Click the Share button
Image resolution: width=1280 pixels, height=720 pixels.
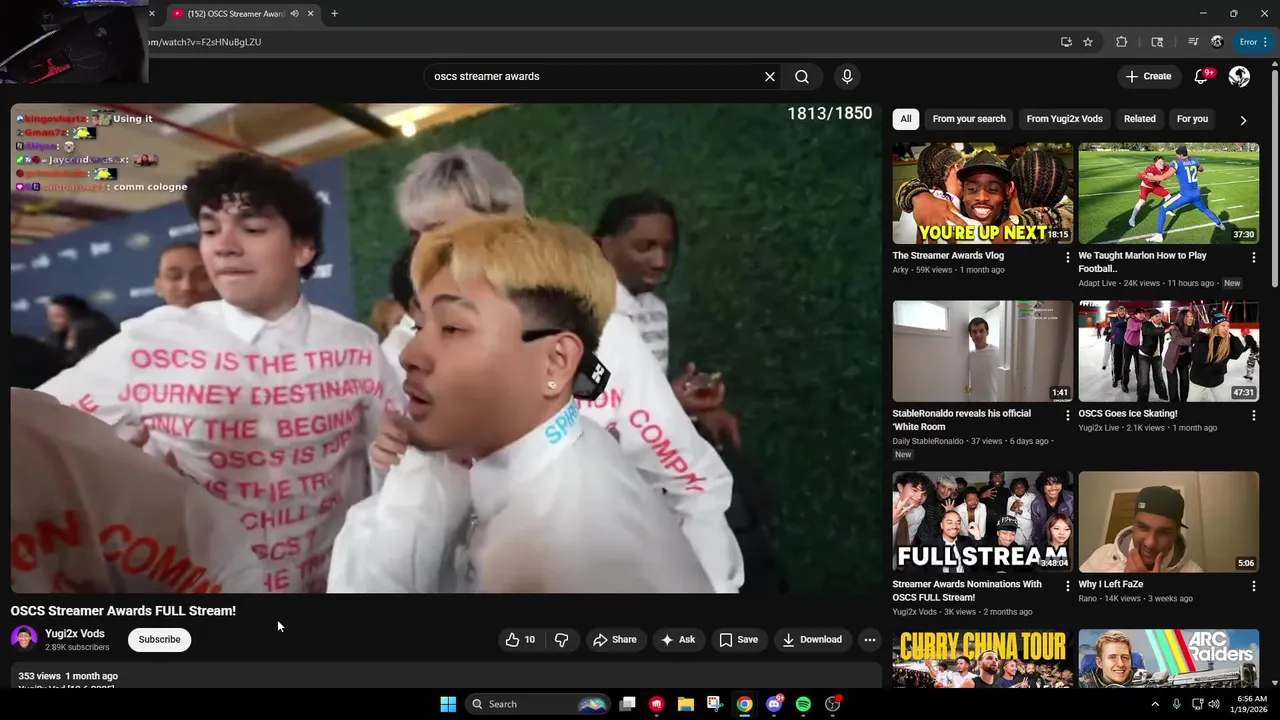(614, 640)
